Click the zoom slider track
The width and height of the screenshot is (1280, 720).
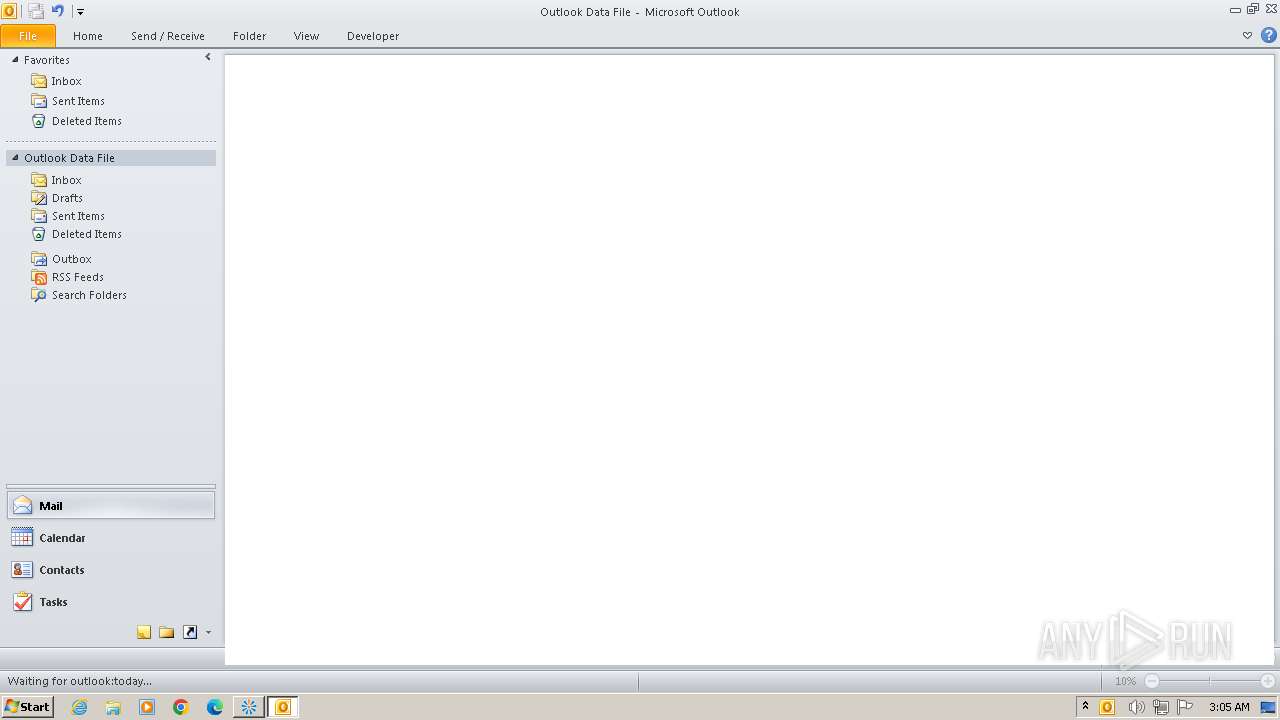click(1210, 681)
